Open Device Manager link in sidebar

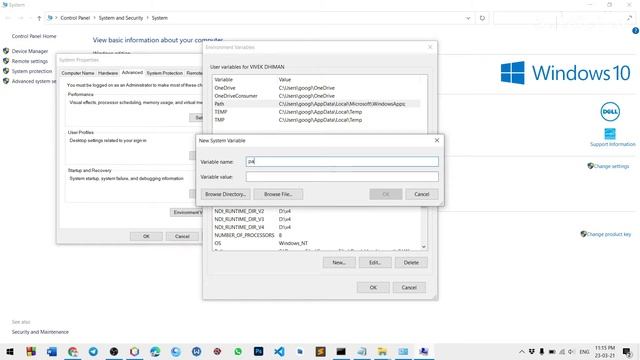30,51
